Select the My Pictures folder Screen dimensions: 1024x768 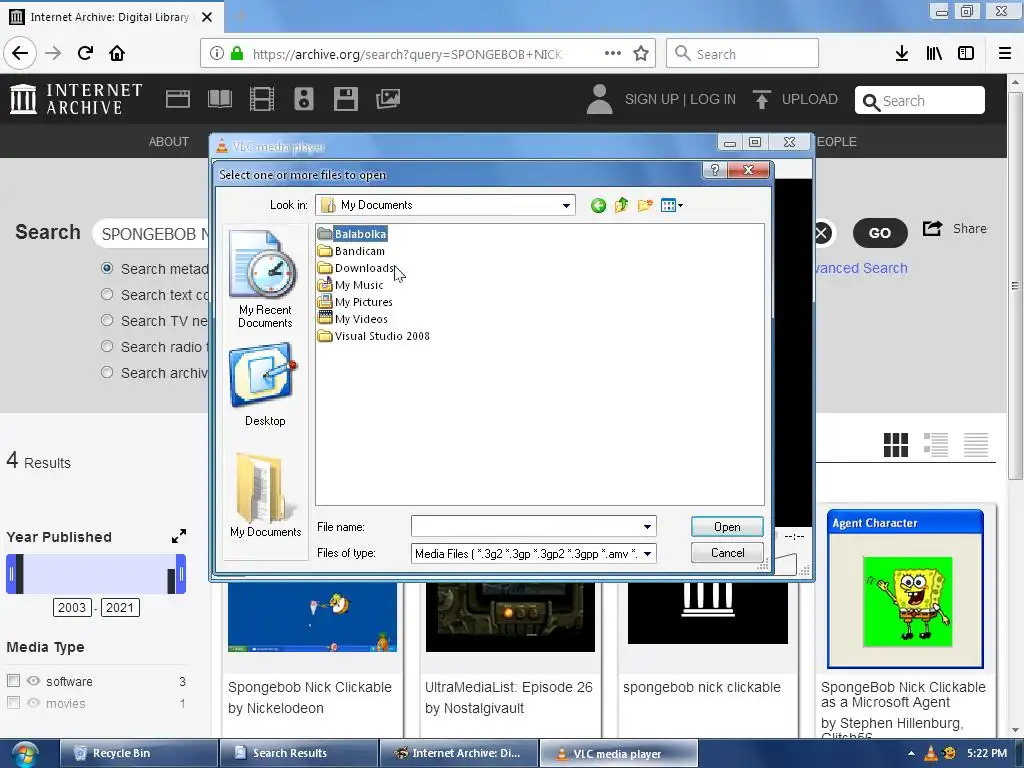click(x=355, y=302)
